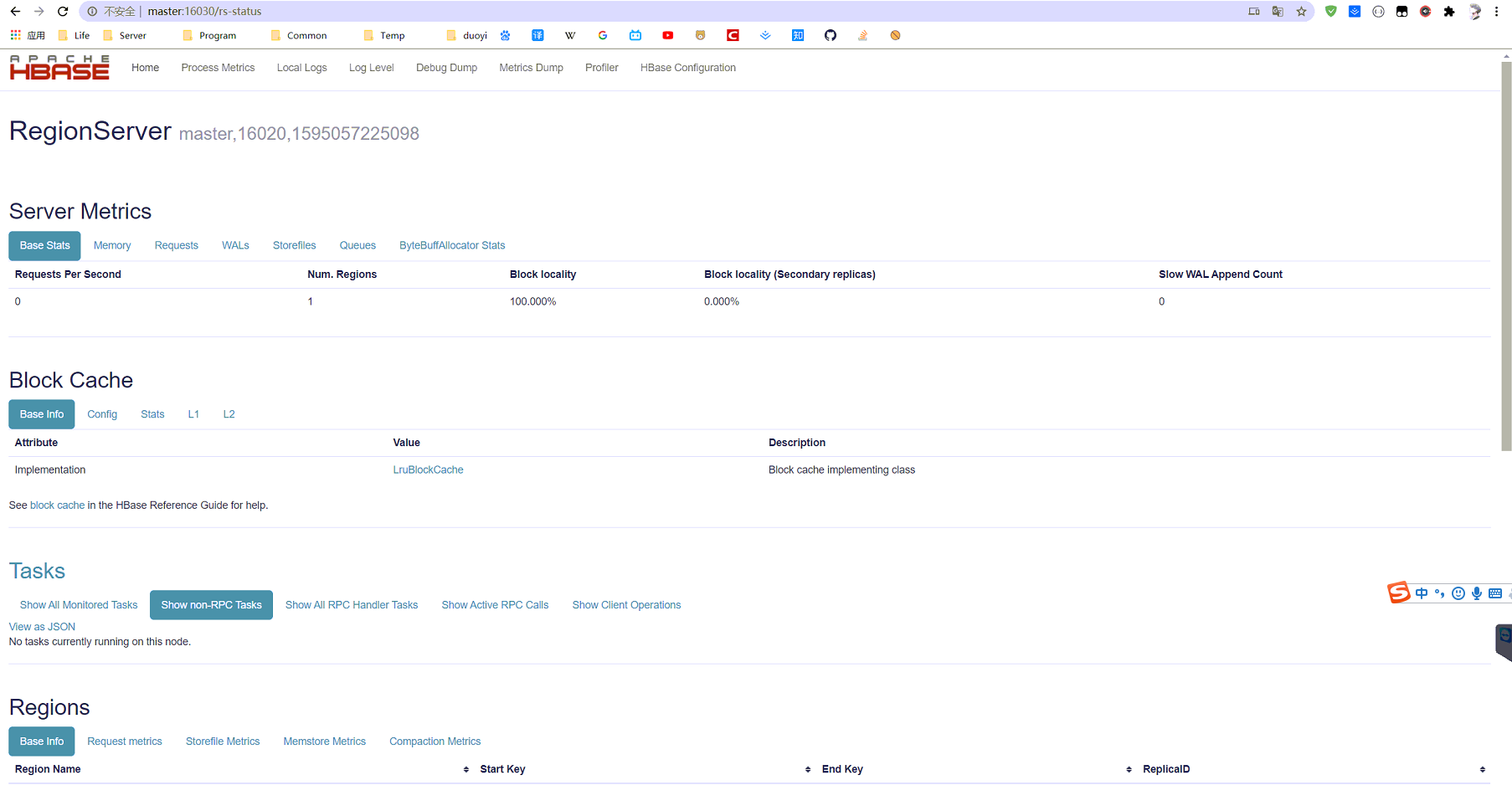Screen dimensions: 1512x785
Task: Open Debug Dump page
Action: click(x=446, y=68)
